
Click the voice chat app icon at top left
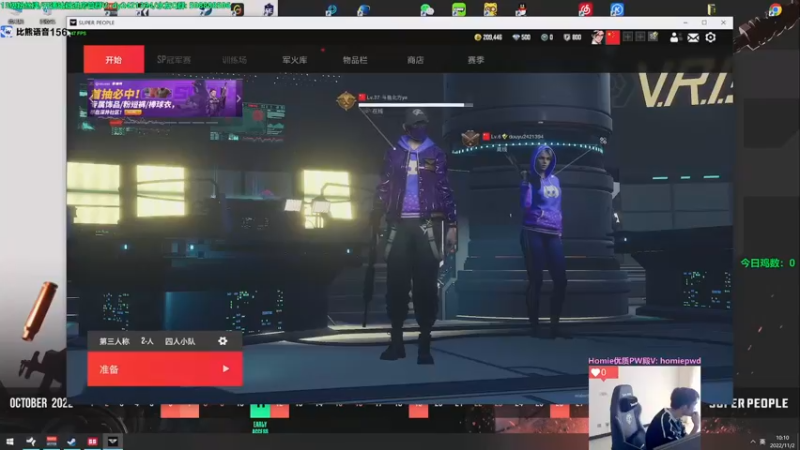(6, 32)
